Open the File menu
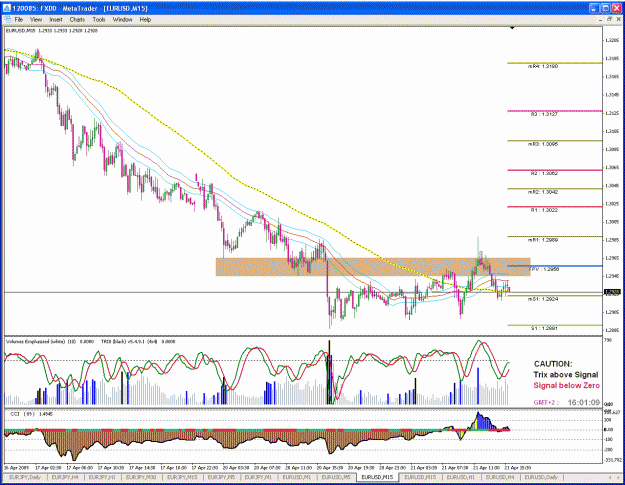 (x=19, y=20)
